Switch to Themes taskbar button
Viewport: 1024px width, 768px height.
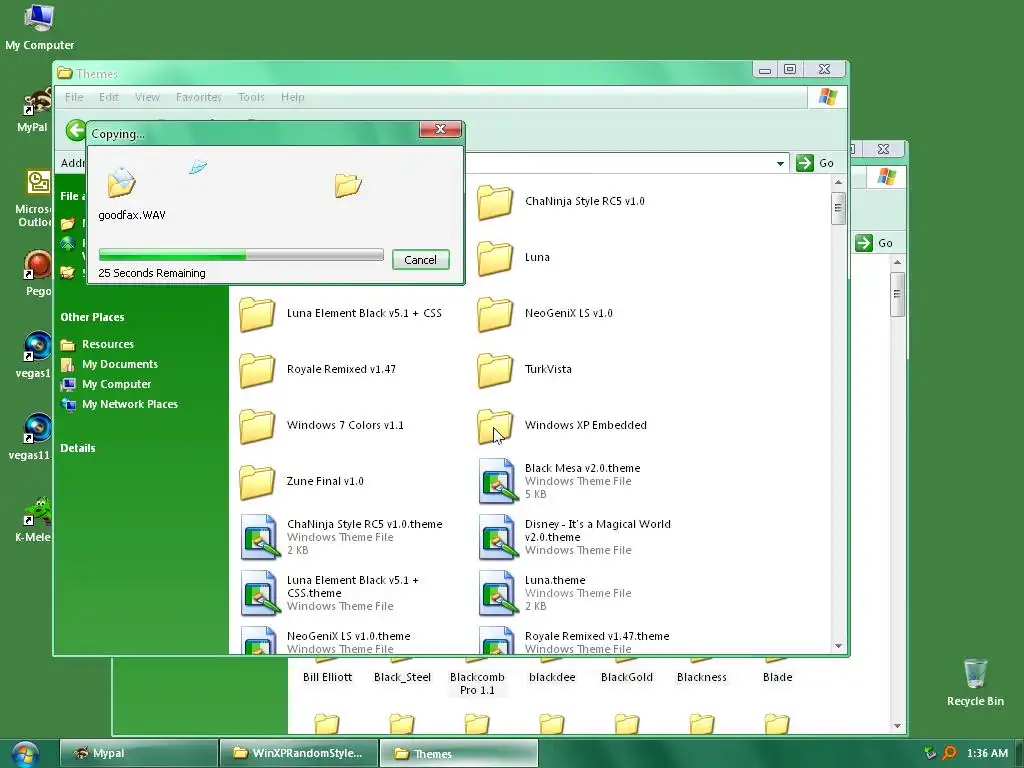458,753
